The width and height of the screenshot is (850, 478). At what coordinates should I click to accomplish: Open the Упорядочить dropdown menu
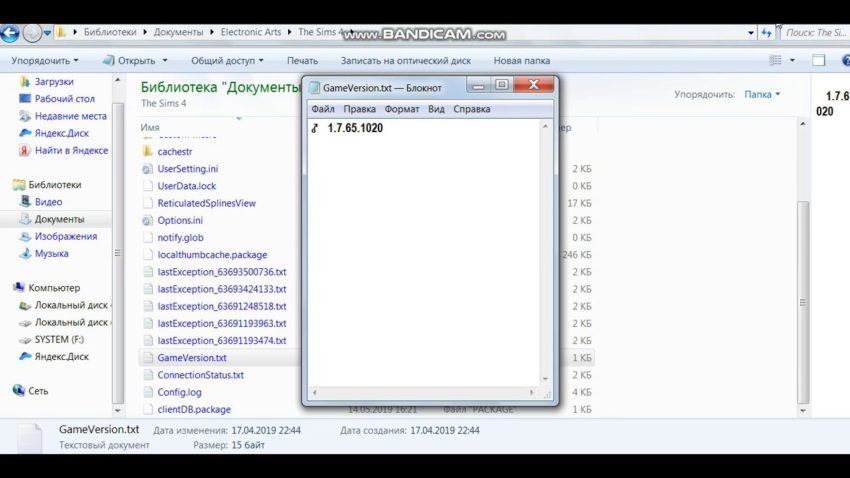44,60
